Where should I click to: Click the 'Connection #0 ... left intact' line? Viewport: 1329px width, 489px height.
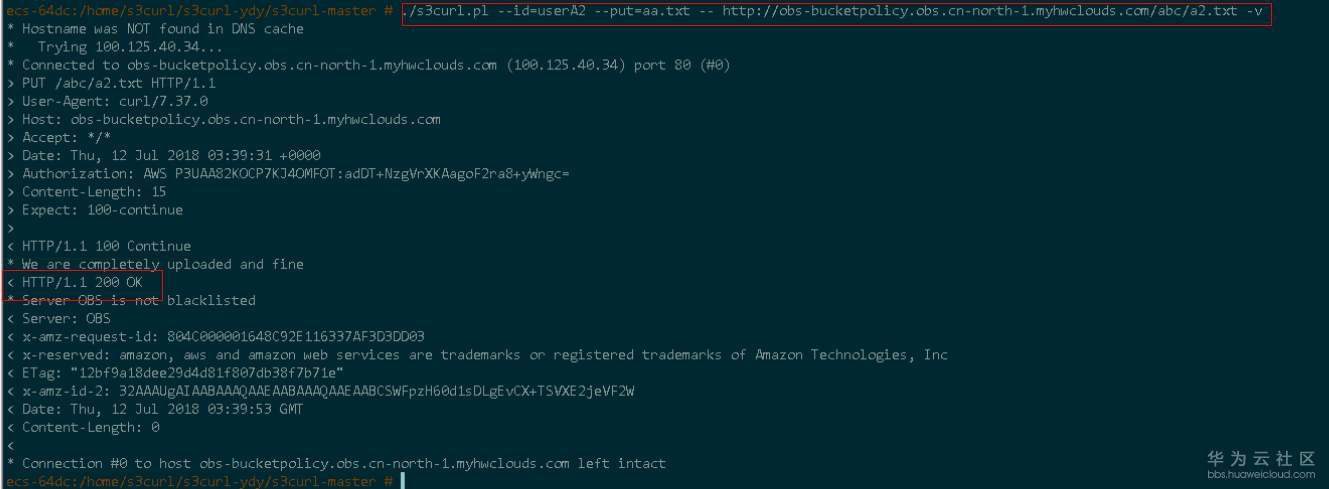(343, 463)
